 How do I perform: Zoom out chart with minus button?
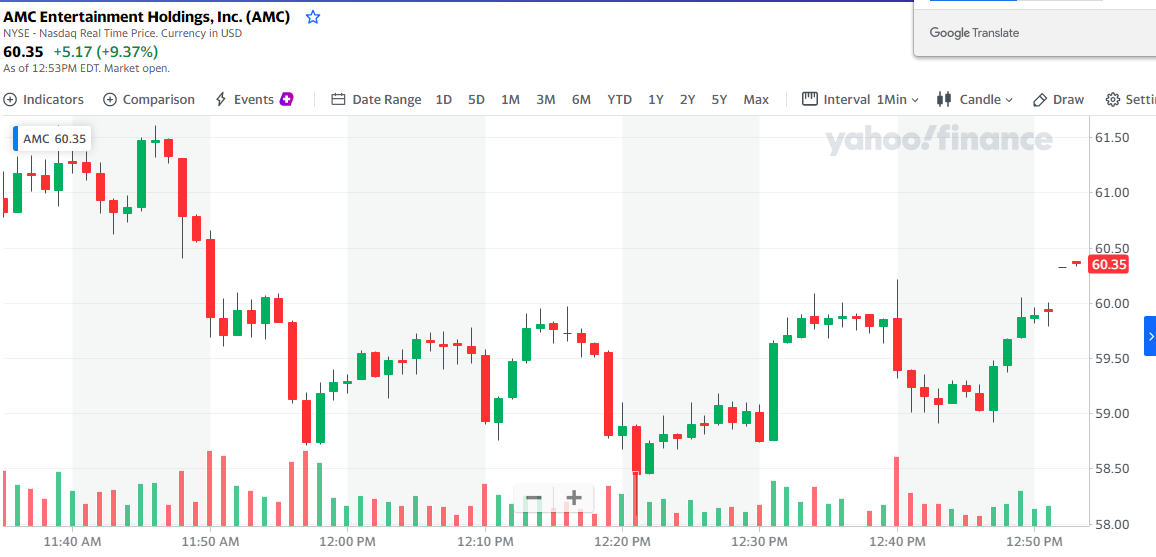click(x=534, y=498)
